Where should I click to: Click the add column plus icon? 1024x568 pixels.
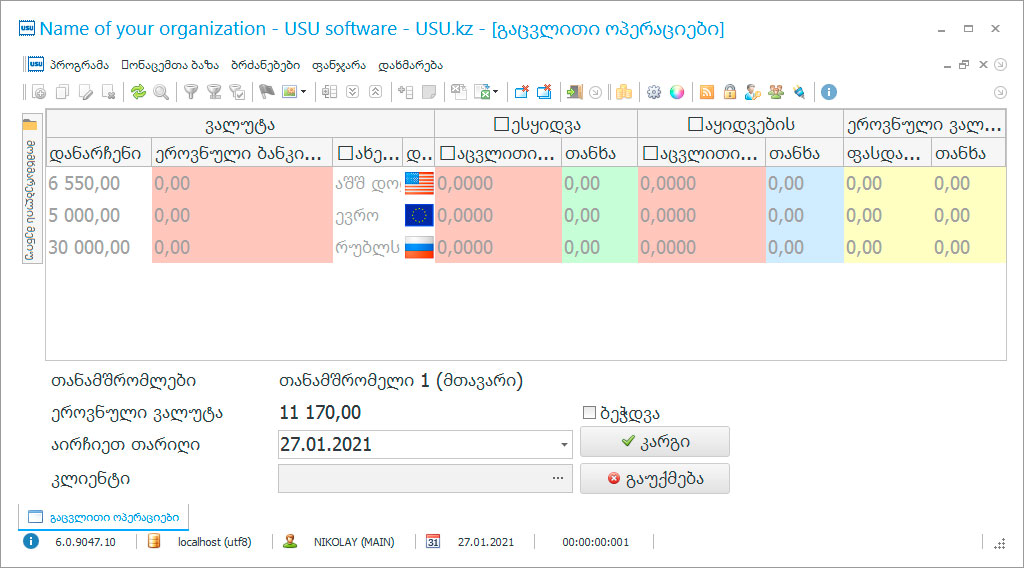pos(405,92)
